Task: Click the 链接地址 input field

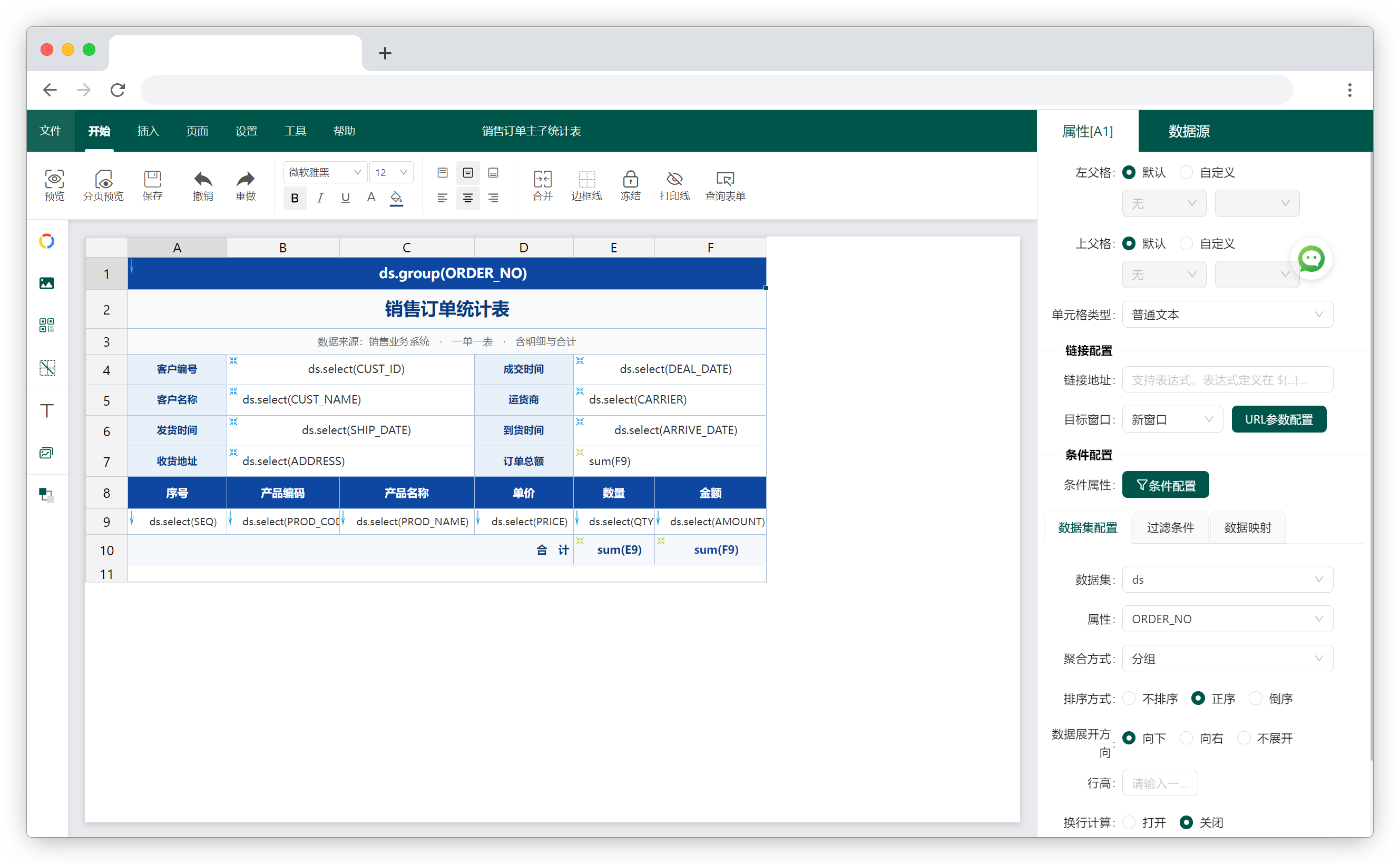Action: point(1227,380)
